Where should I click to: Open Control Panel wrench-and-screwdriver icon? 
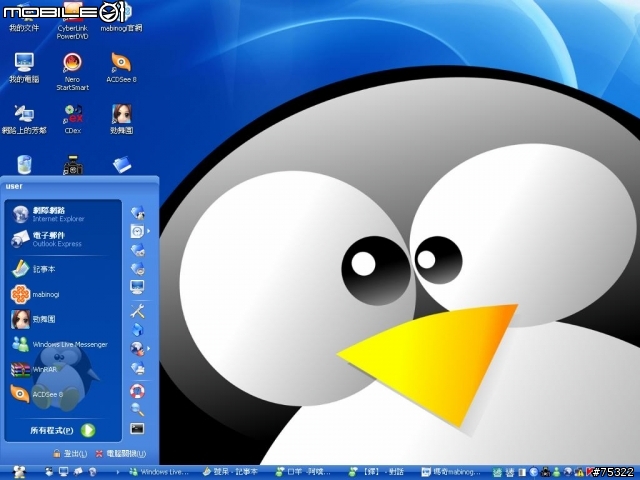click(138, 311)
